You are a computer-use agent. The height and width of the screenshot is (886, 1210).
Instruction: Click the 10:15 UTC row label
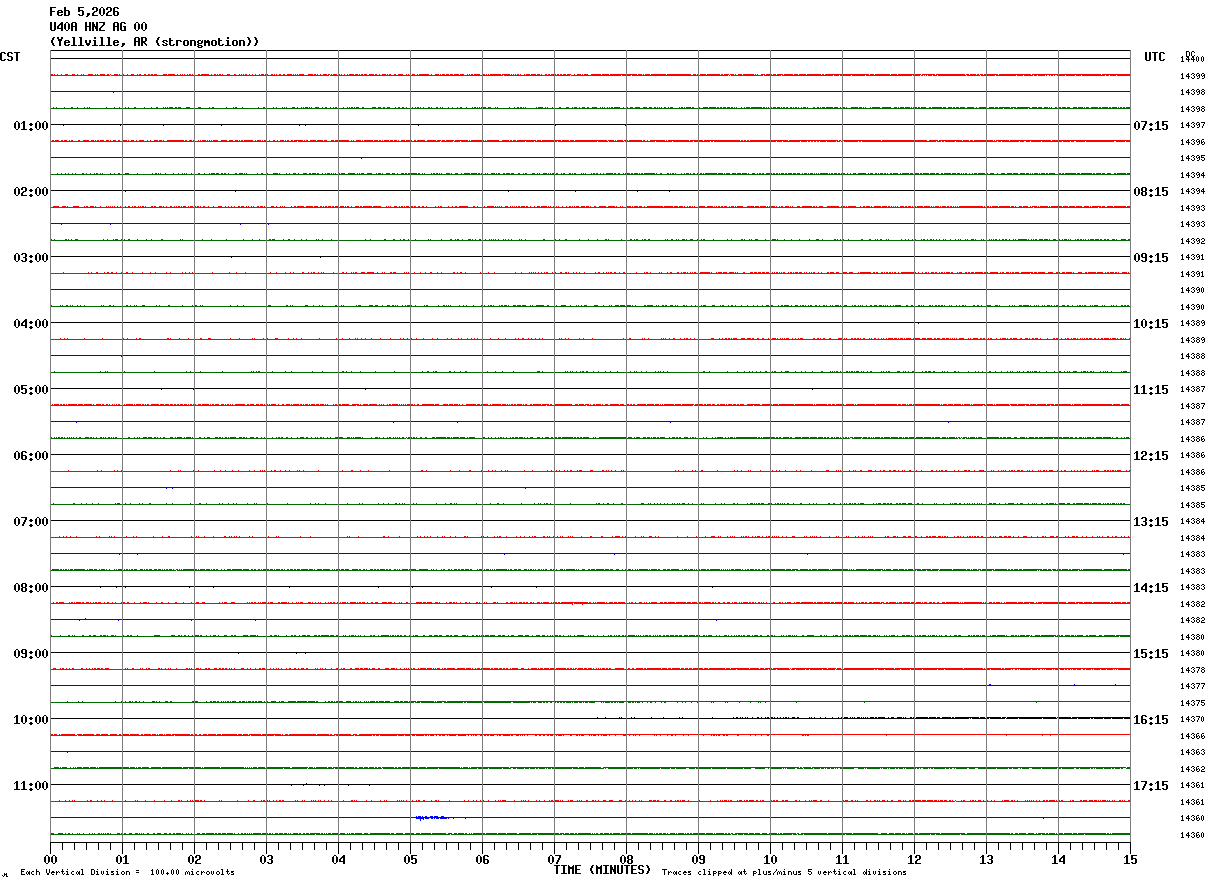[x=1151, y=324]
